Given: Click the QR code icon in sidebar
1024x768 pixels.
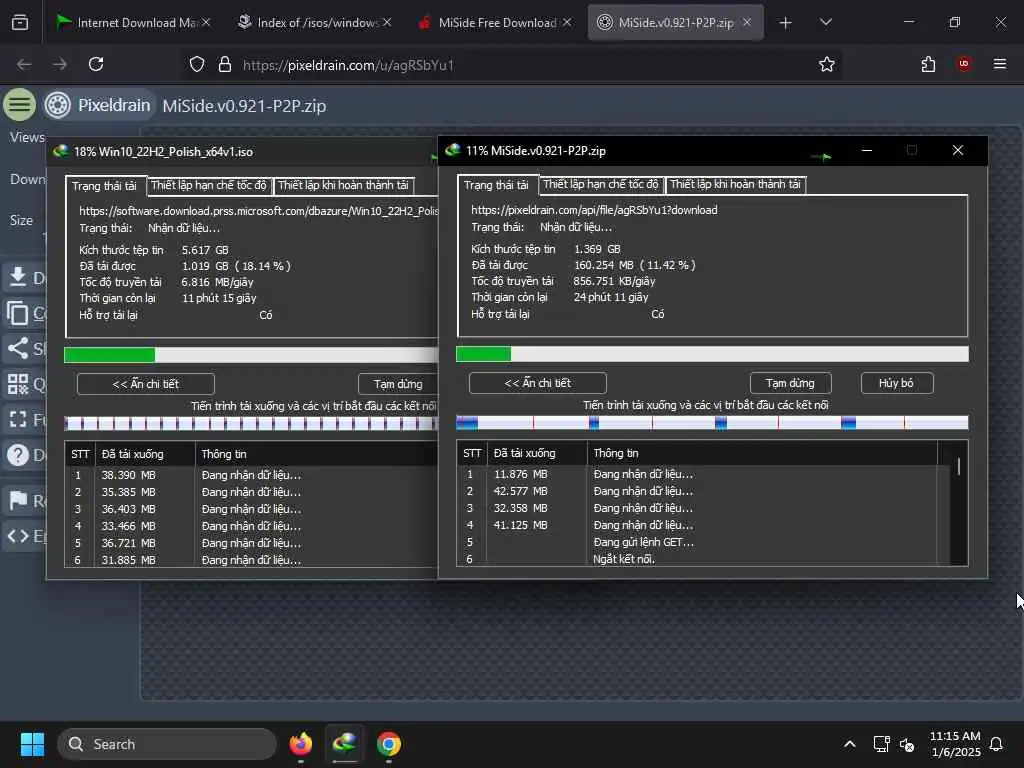Looking at the screenshot, I should point(18,383).
